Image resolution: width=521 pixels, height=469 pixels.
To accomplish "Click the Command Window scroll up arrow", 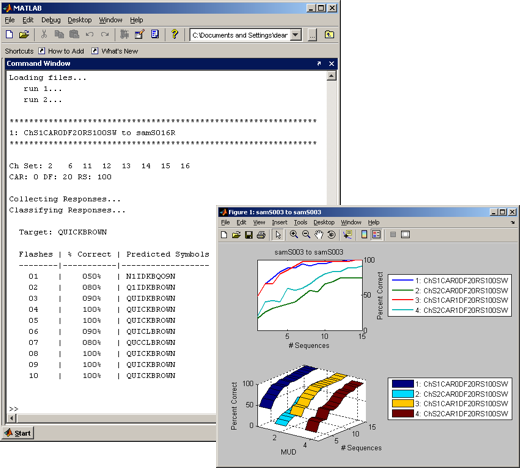I will pos(331,76).
